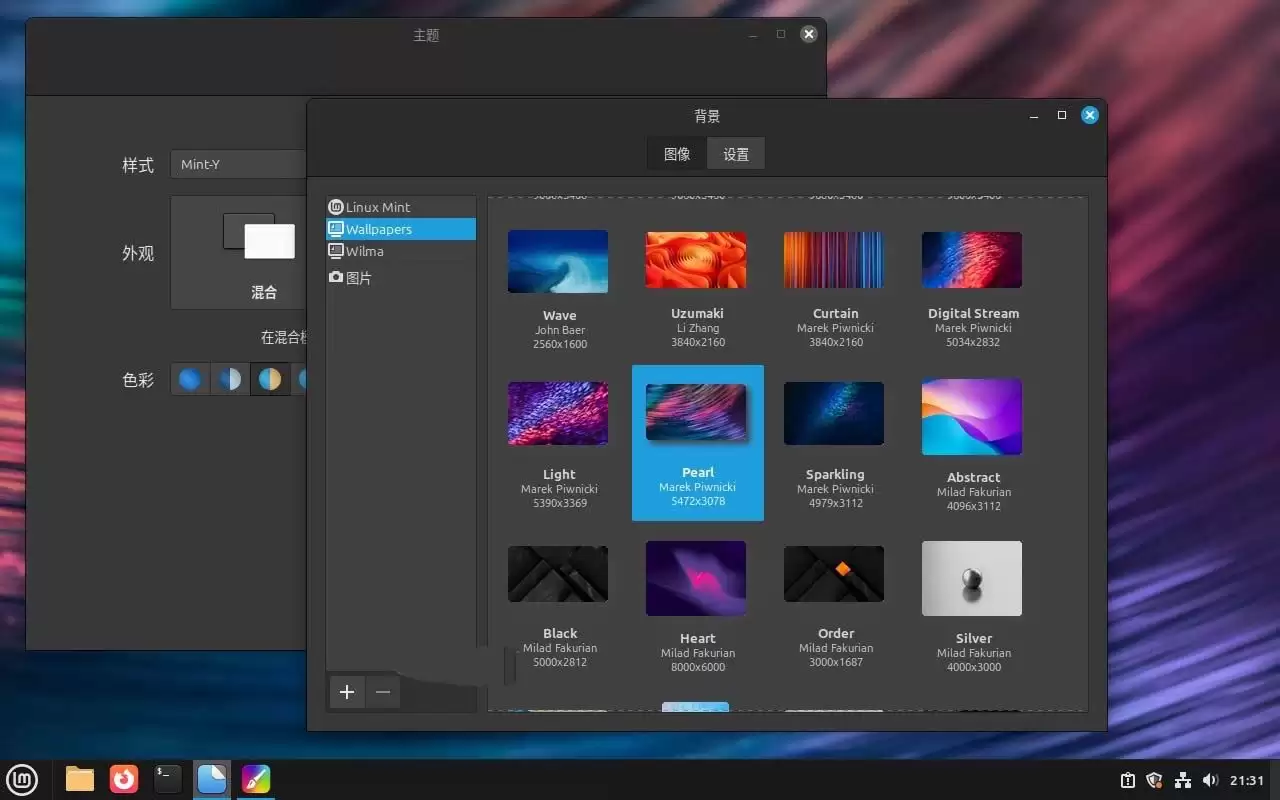Pick the solid blue color swatch

[x=190, y=380]
